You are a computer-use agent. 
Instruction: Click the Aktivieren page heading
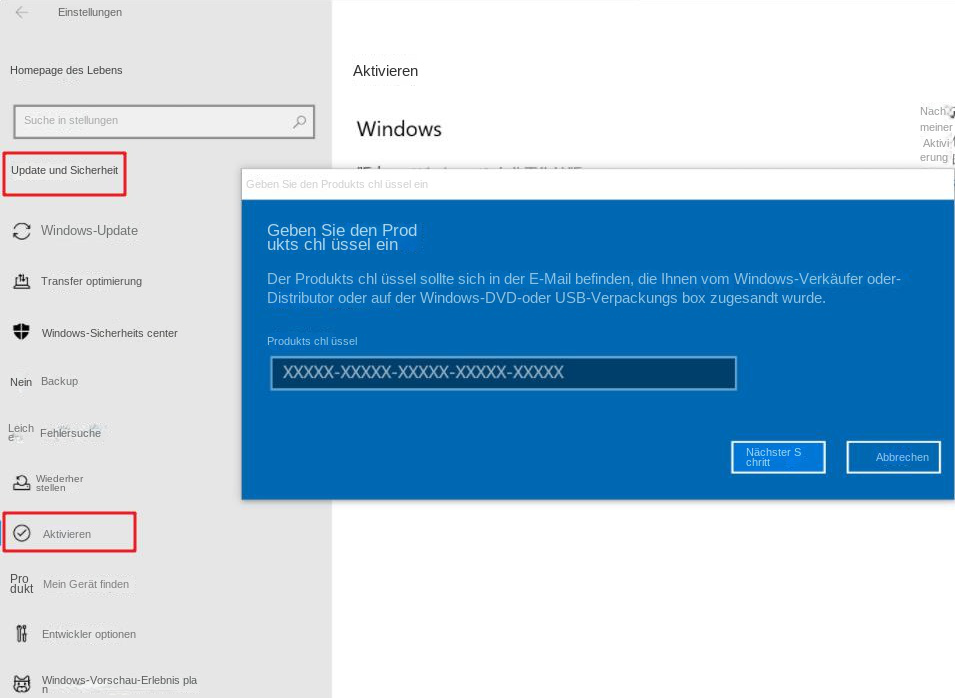click(386, 71)
